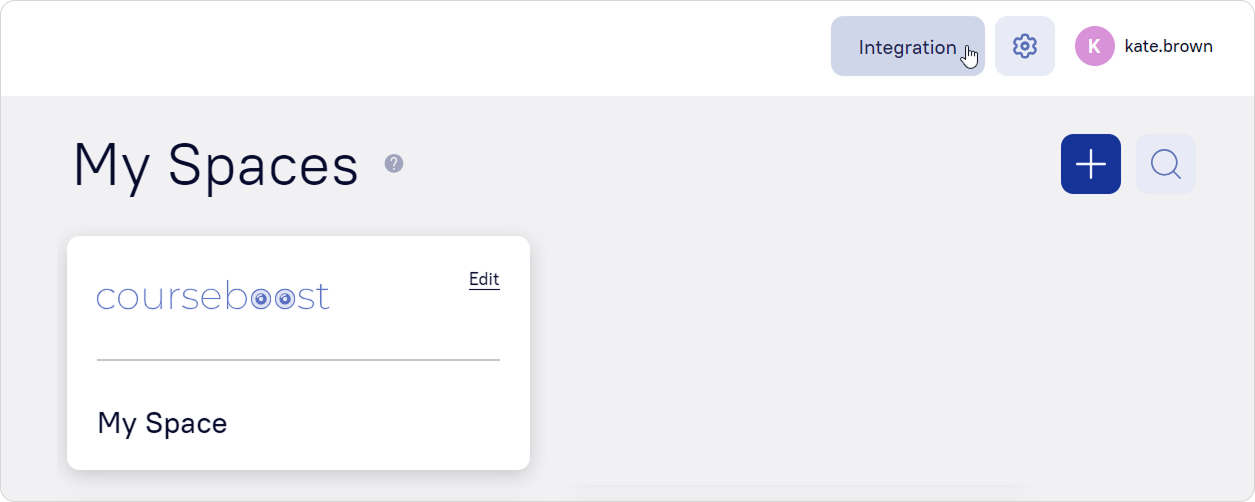1255x502 pixels.
Task: Select the divider line on space card
Action: 298,360
